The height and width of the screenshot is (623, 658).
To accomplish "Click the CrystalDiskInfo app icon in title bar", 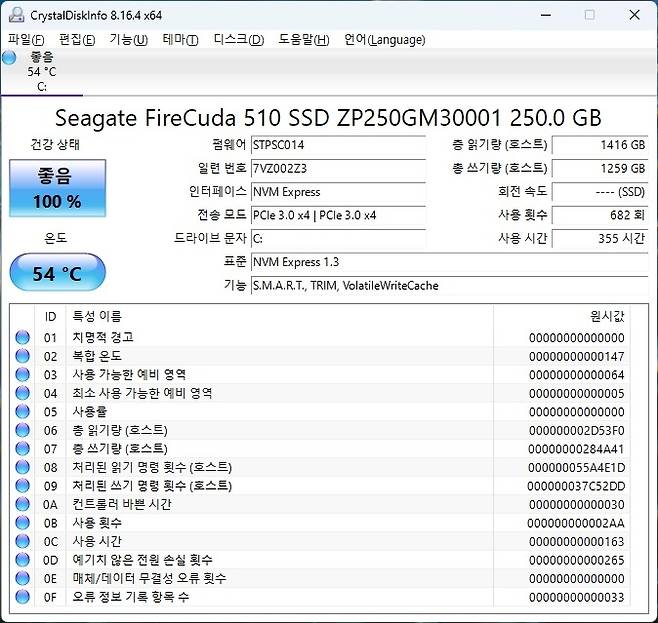I will 13,14.
